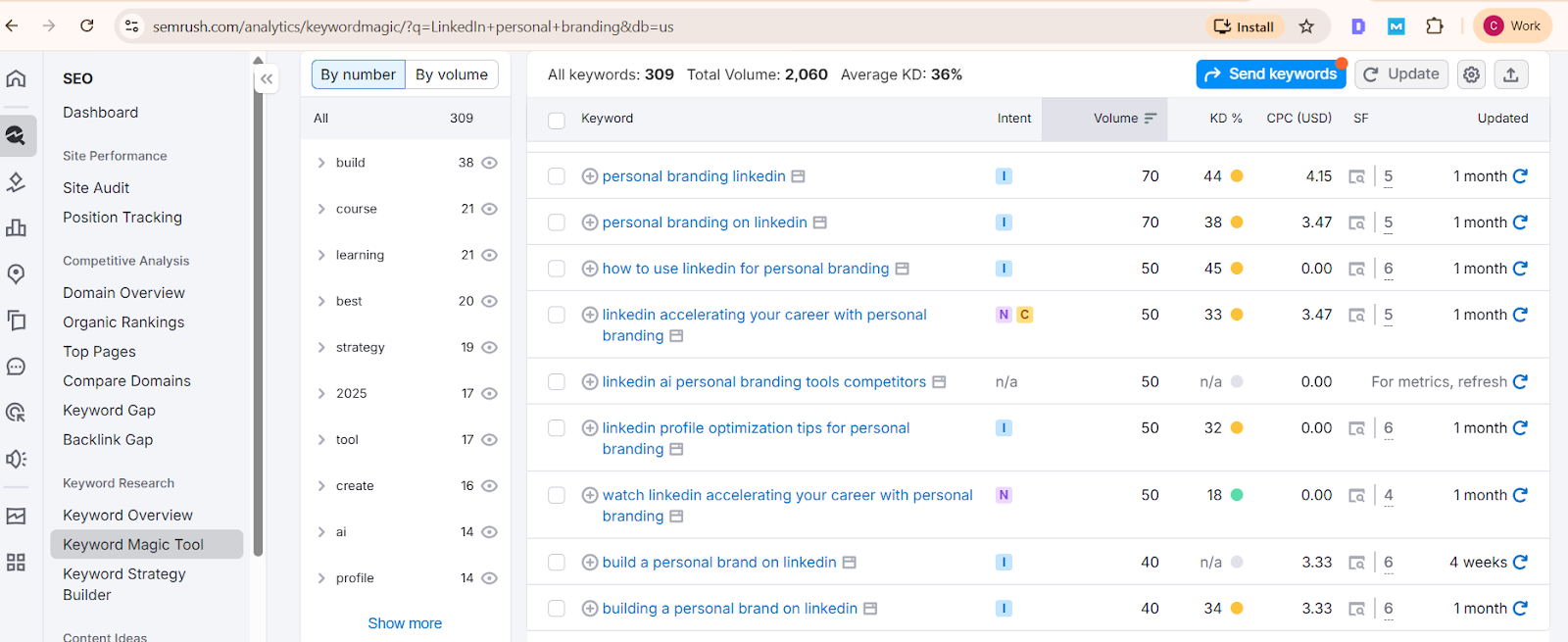Add 'build a personal brand on linkedin' plus icon

(590, 563)
